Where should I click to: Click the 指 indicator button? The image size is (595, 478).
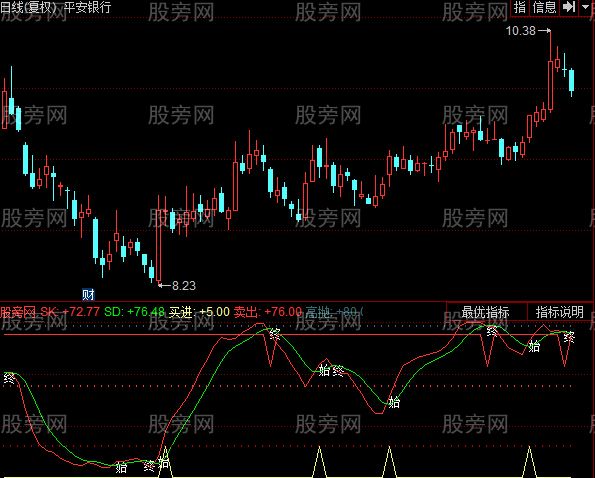[x=520, y=8]
